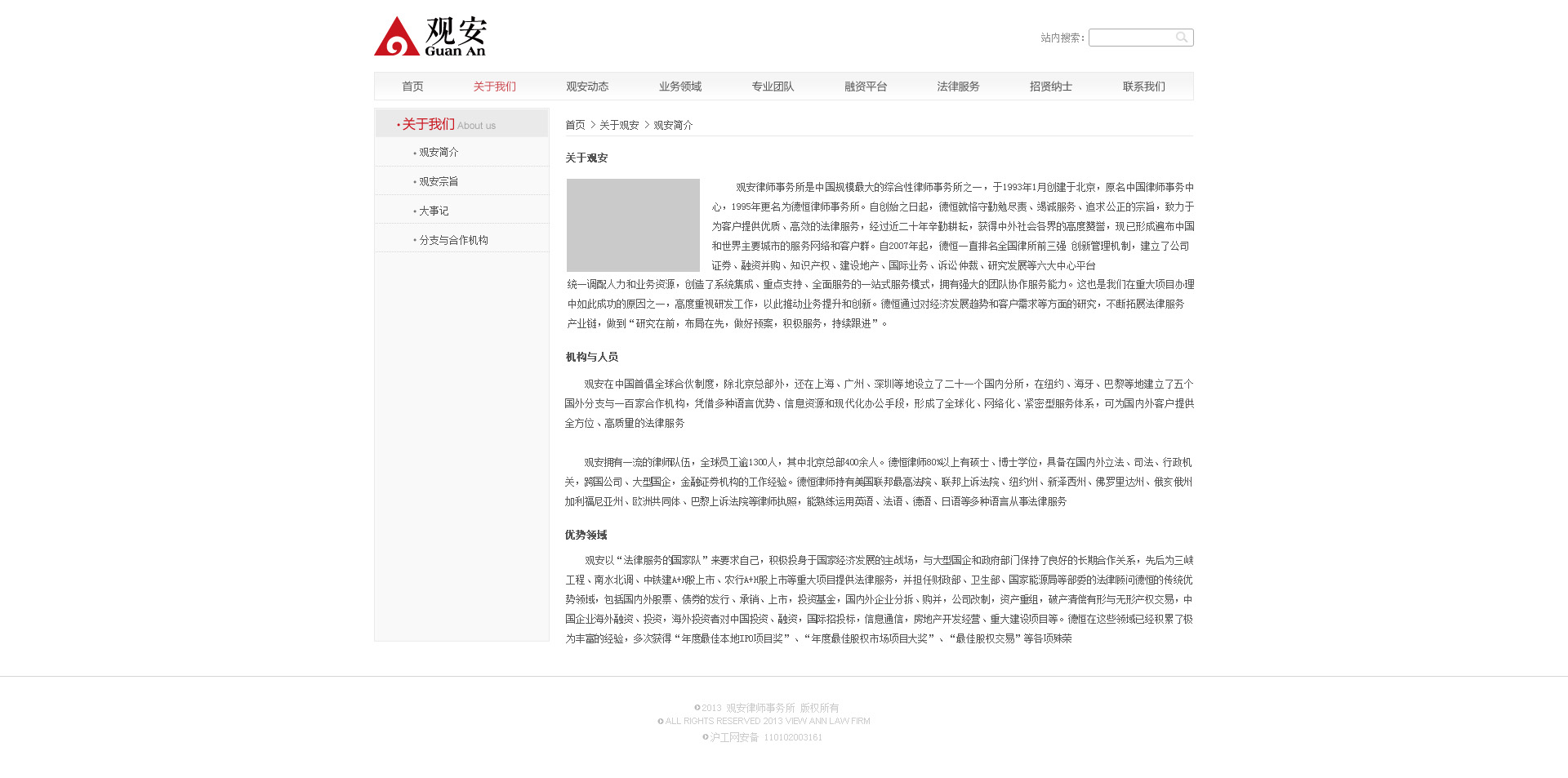The height and width of the screenshot is (778, 1568).
Task: Open 观安宗旨 in the sidebar
Action: click(439, 182)
